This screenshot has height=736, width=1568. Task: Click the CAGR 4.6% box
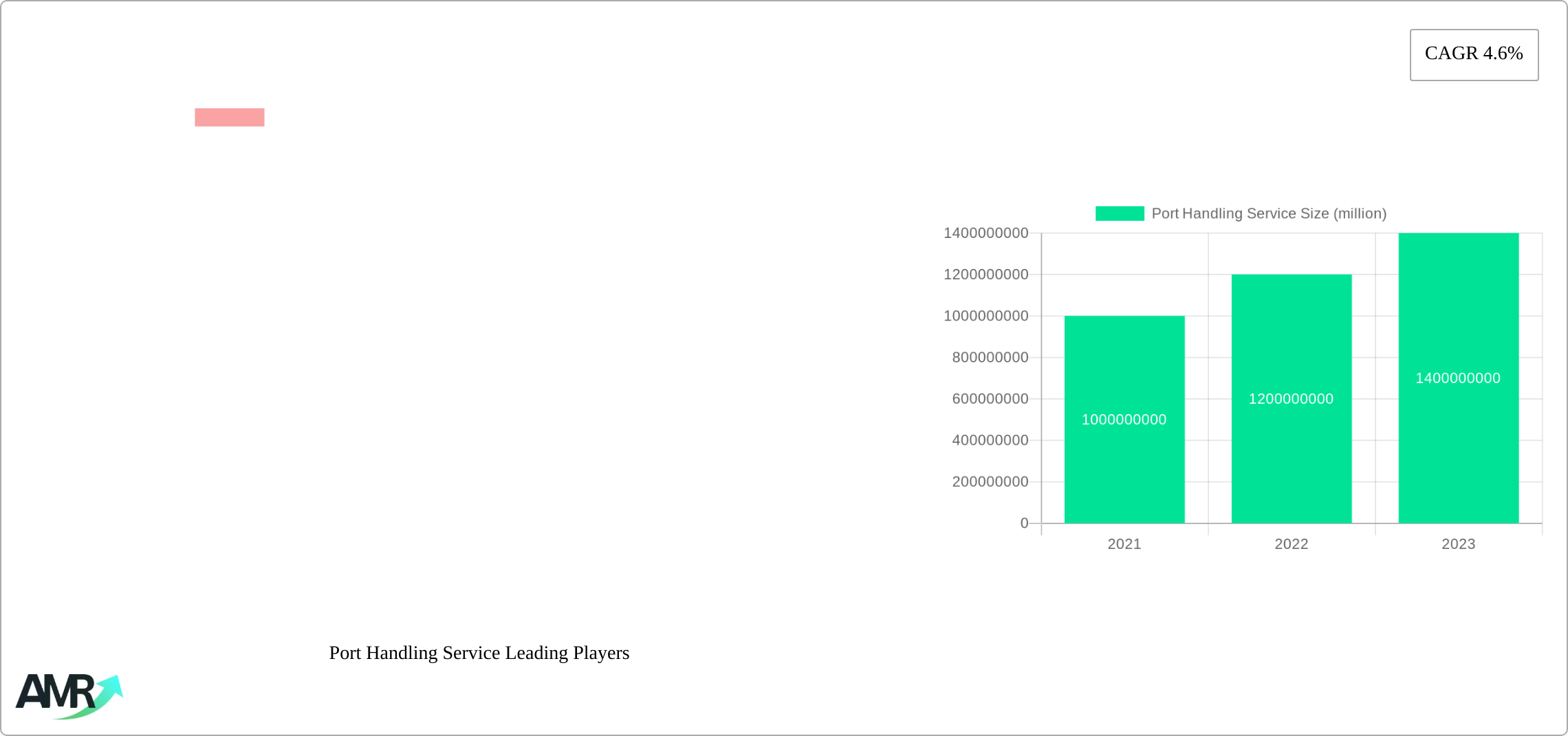(x=1474, y=54)
